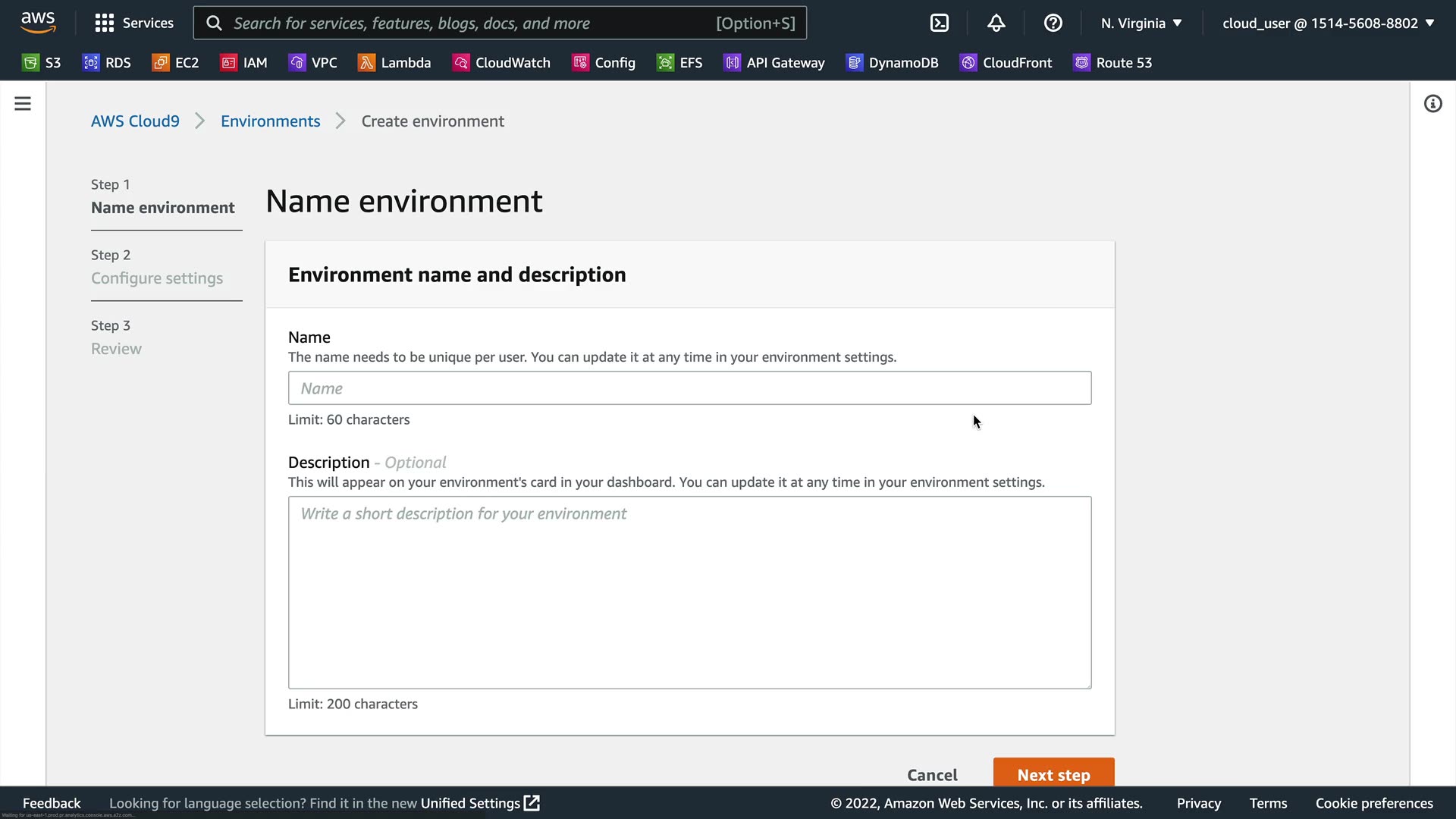Viewport: 1456px width, 819px height.
Task: Go to Environments breadcrumb
Action: [270, 121]
